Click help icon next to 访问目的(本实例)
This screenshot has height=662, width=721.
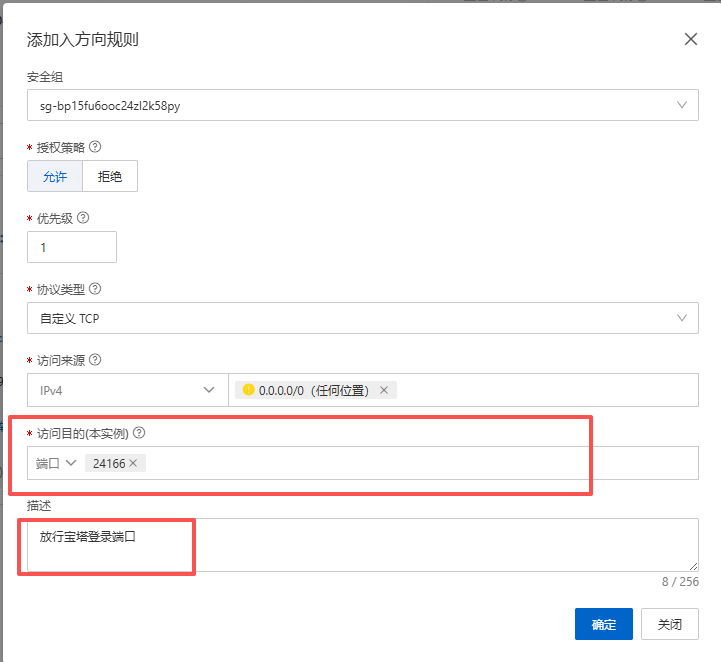pyautogui.click(x=139, y=433)
